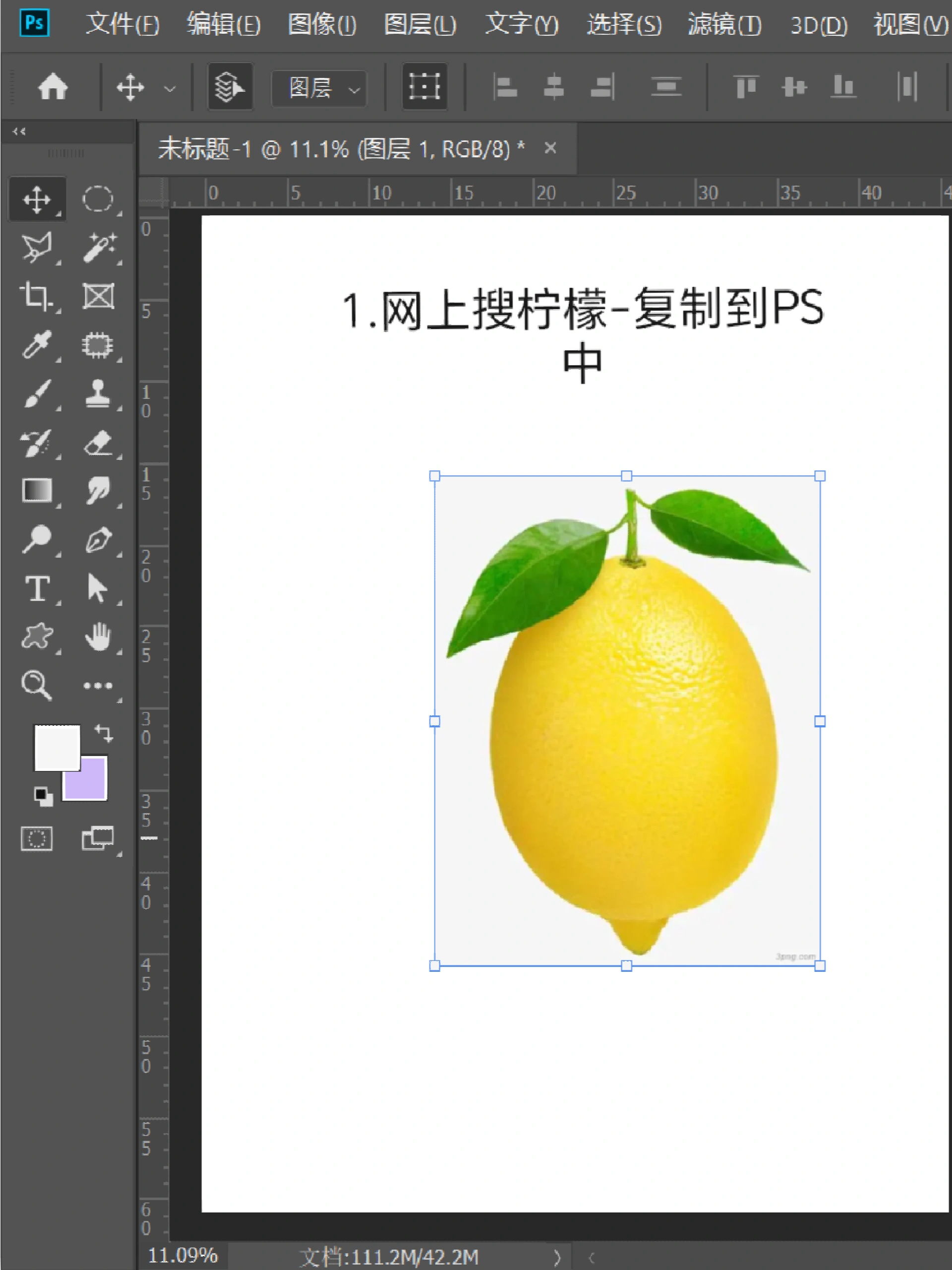The width and height of the screenshot is (952, 1270).
Task: Open the Move tool options chevron
Action: 169,87
